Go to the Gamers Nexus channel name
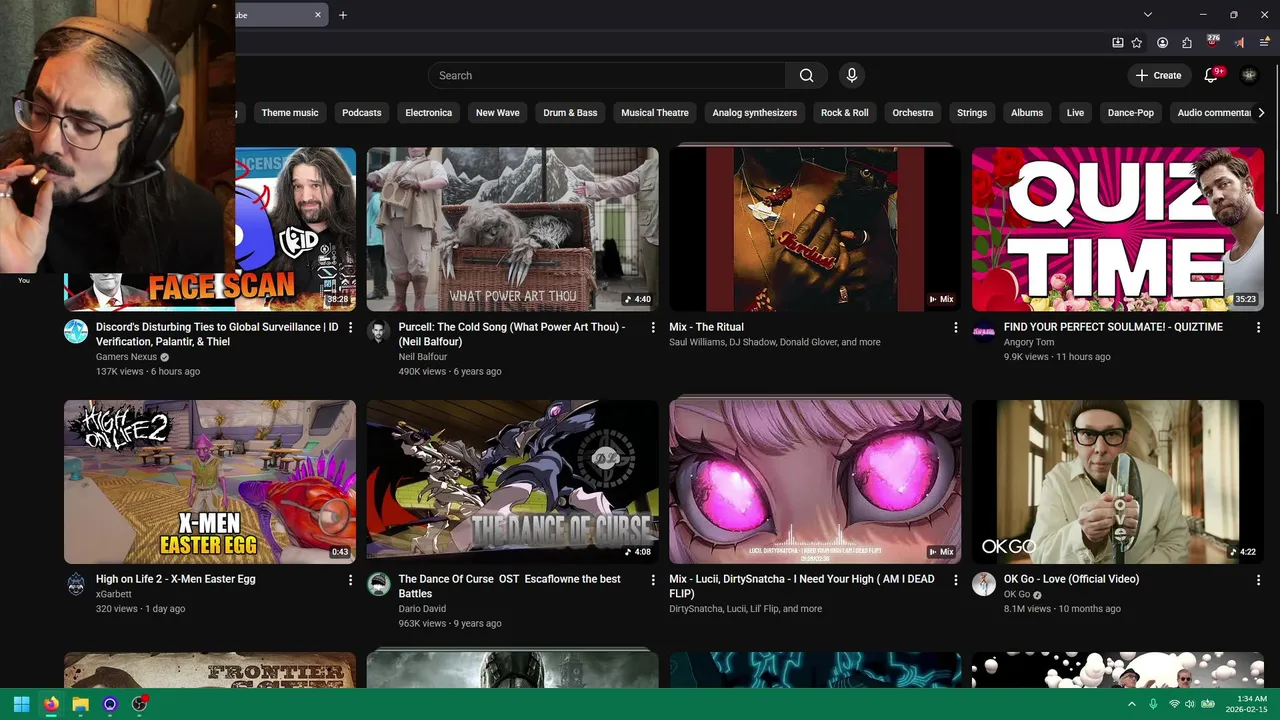Image resolution: width=1280 pixels, height=720 pixels. pyautogui.click(x=126, y=357)
